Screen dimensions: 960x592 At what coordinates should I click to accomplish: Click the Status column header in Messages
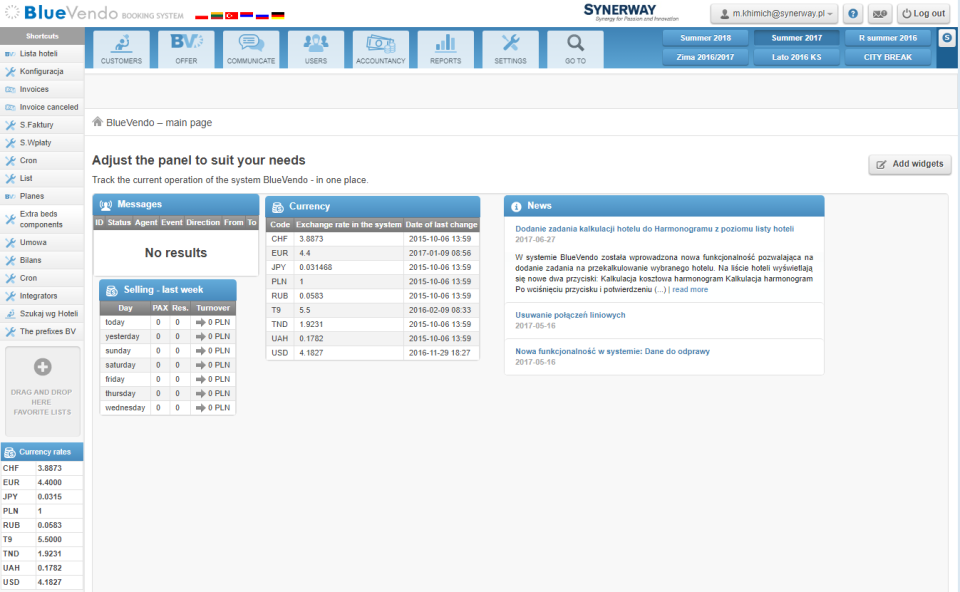click(119, 222)
